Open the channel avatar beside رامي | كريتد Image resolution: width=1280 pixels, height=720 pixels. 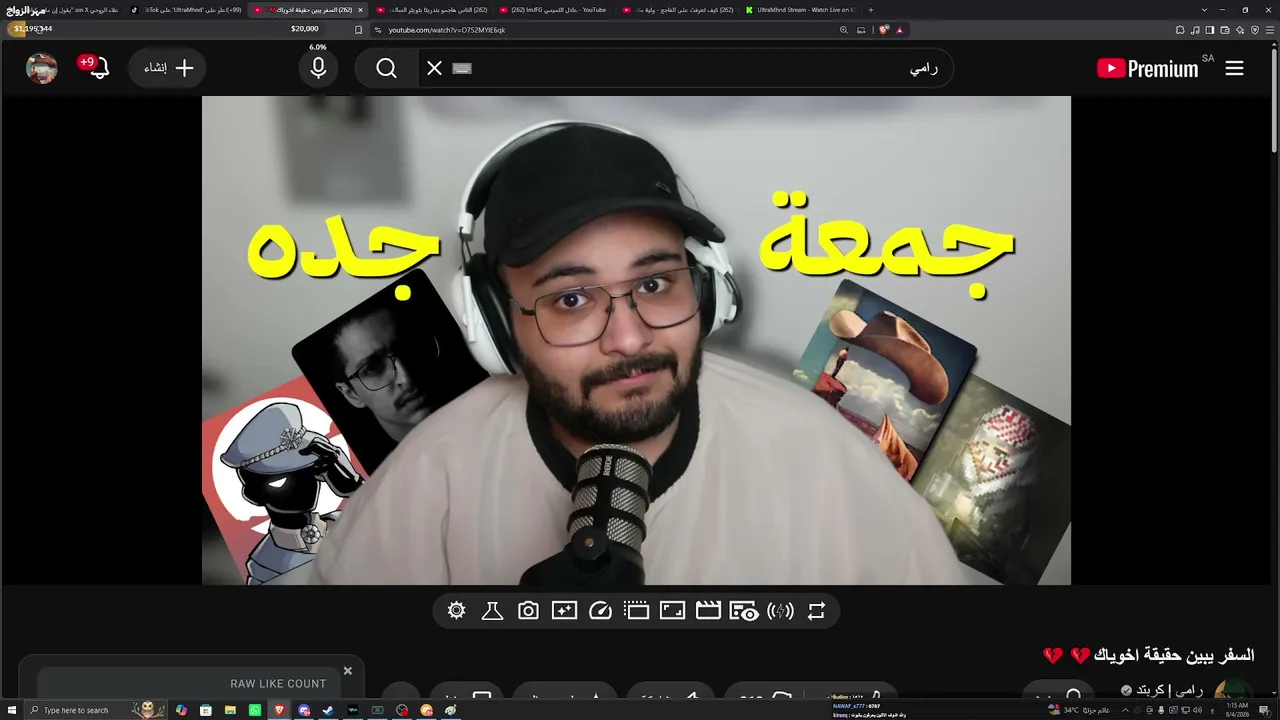[x=1233, y=692]
